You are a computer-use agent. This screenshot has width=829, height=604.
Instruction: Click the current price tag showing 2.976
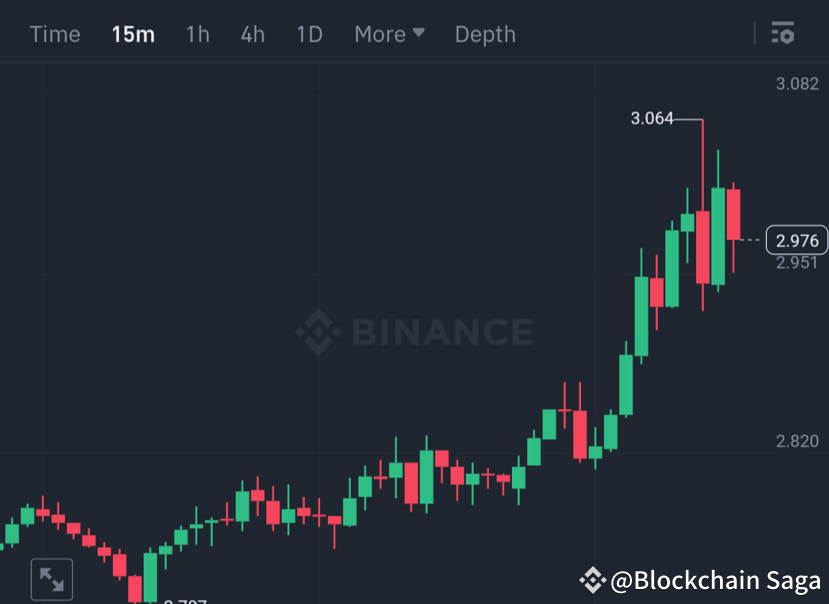[795, 240]
